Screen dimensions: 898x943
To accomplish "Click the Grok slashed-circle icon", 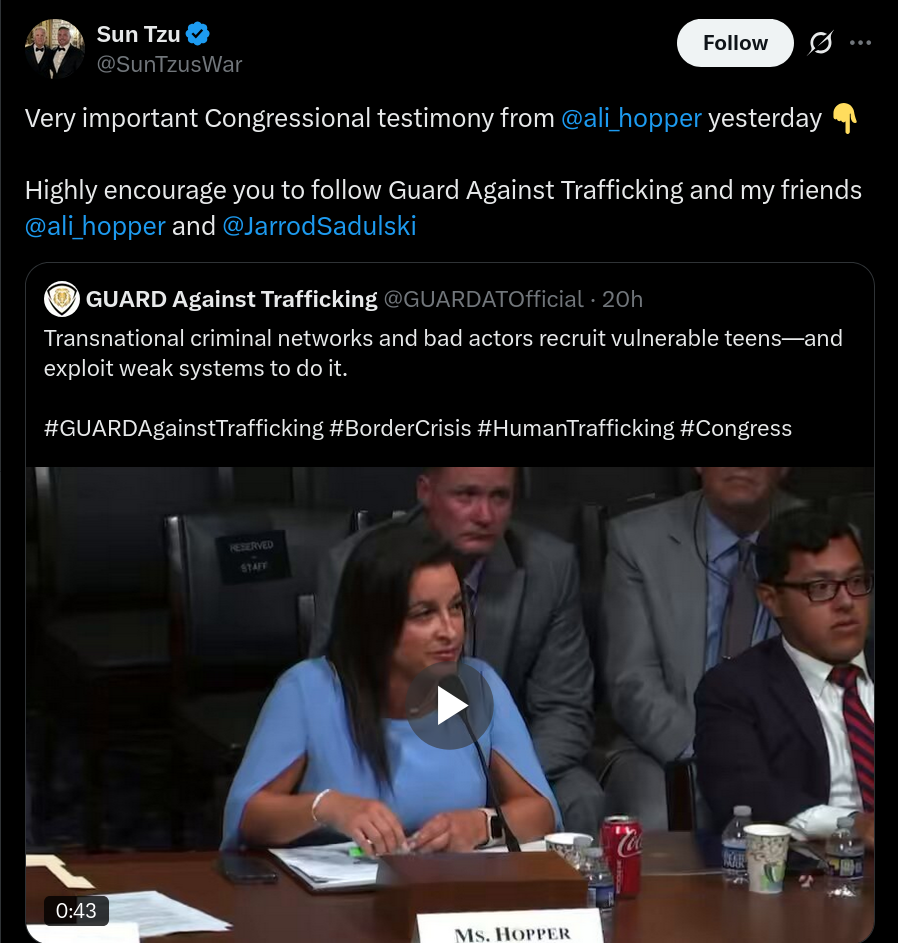I will 821,43.
